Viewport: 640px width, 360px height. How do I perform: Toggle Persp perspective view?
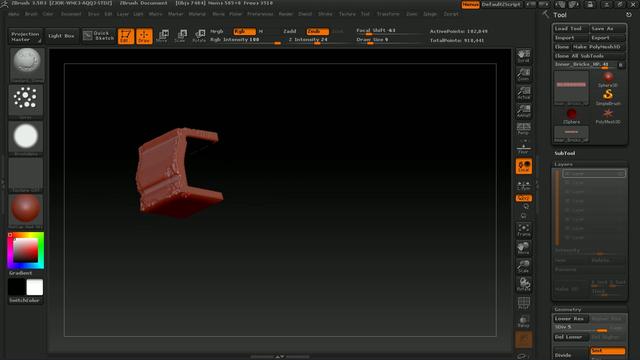524,129
